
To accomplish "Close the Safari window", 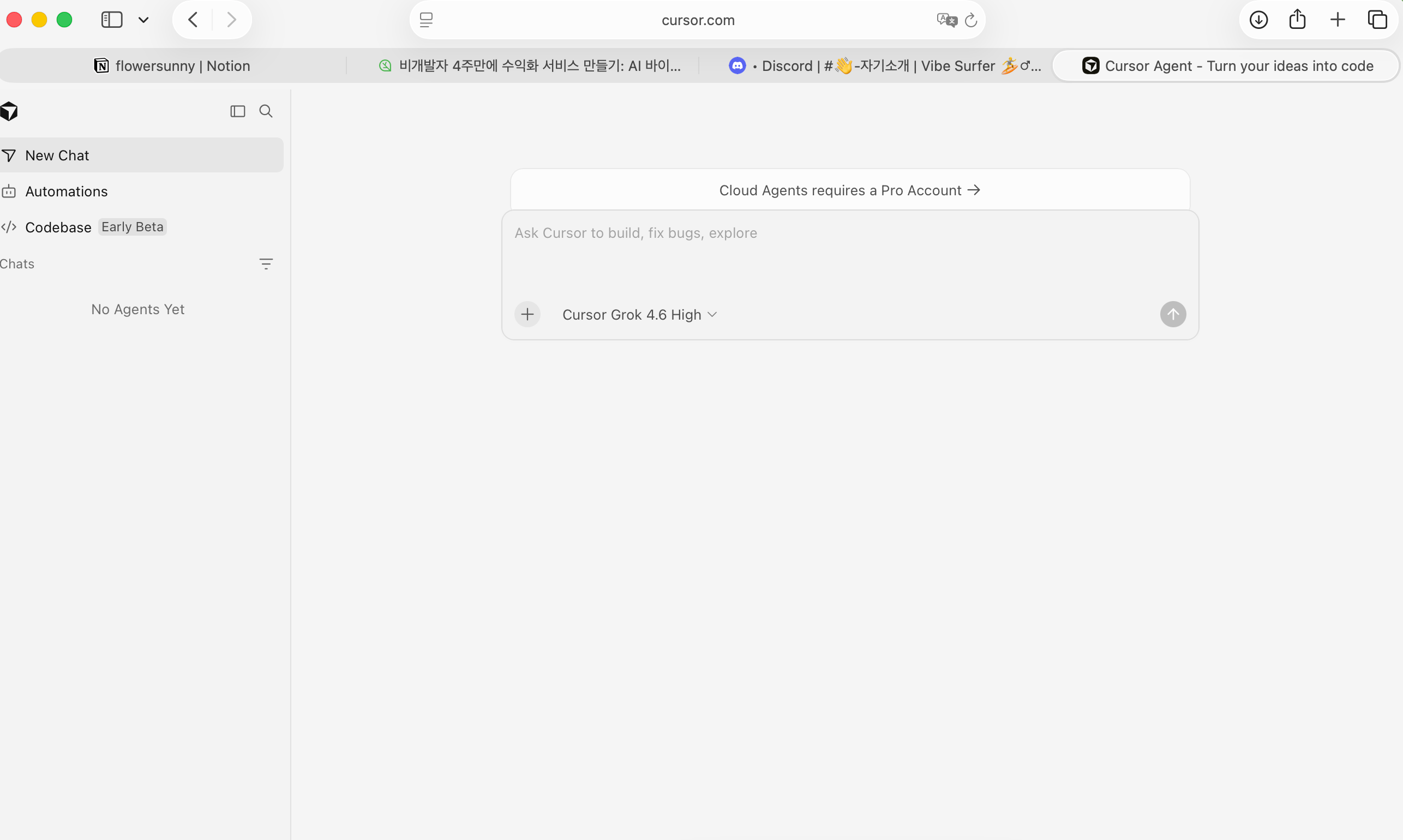I will pos(14,20).
